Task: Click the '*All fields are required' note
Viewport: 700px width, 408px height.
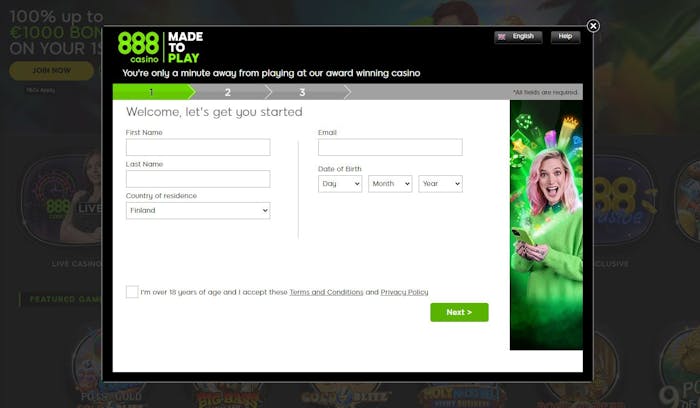Action: click(x=545, y=92)
